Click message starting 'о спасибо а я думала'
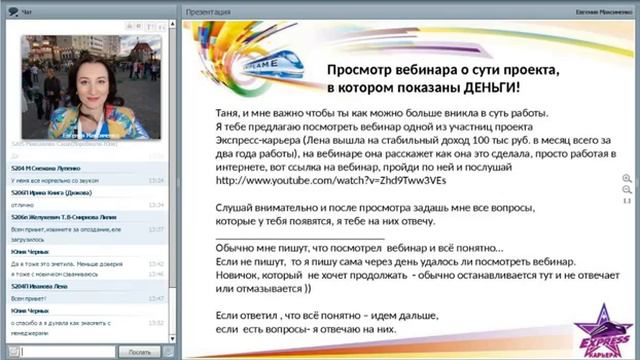Viewport: 640px width, 360px height. click(61, 328)
